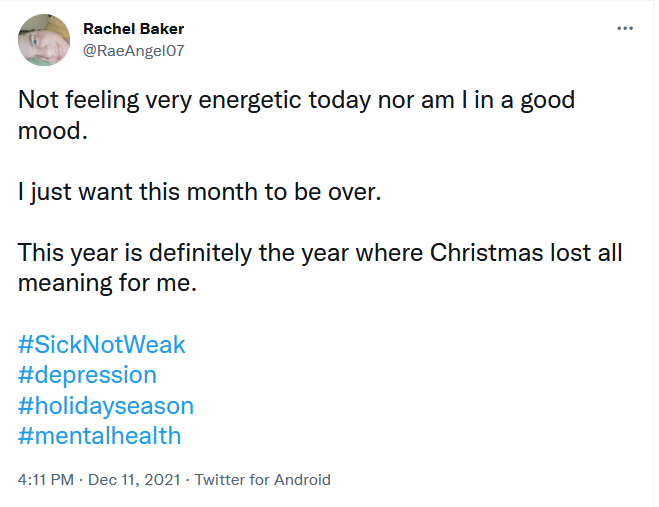
Task: Click the 'meaning for me.' line of tweet
Action: pos(107,283)
